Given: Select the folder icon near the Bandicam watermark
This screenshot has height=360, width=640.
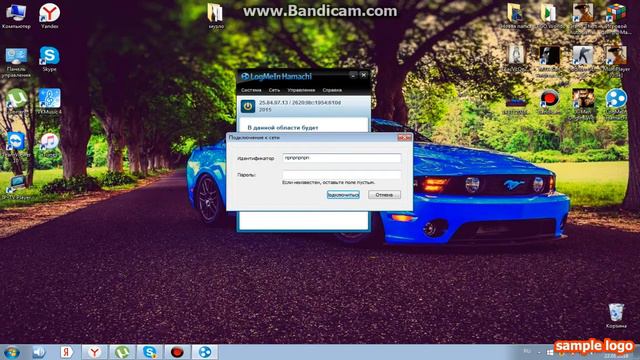Looking at the screenshot, I should pyautogui.click(x=216, y=16).
